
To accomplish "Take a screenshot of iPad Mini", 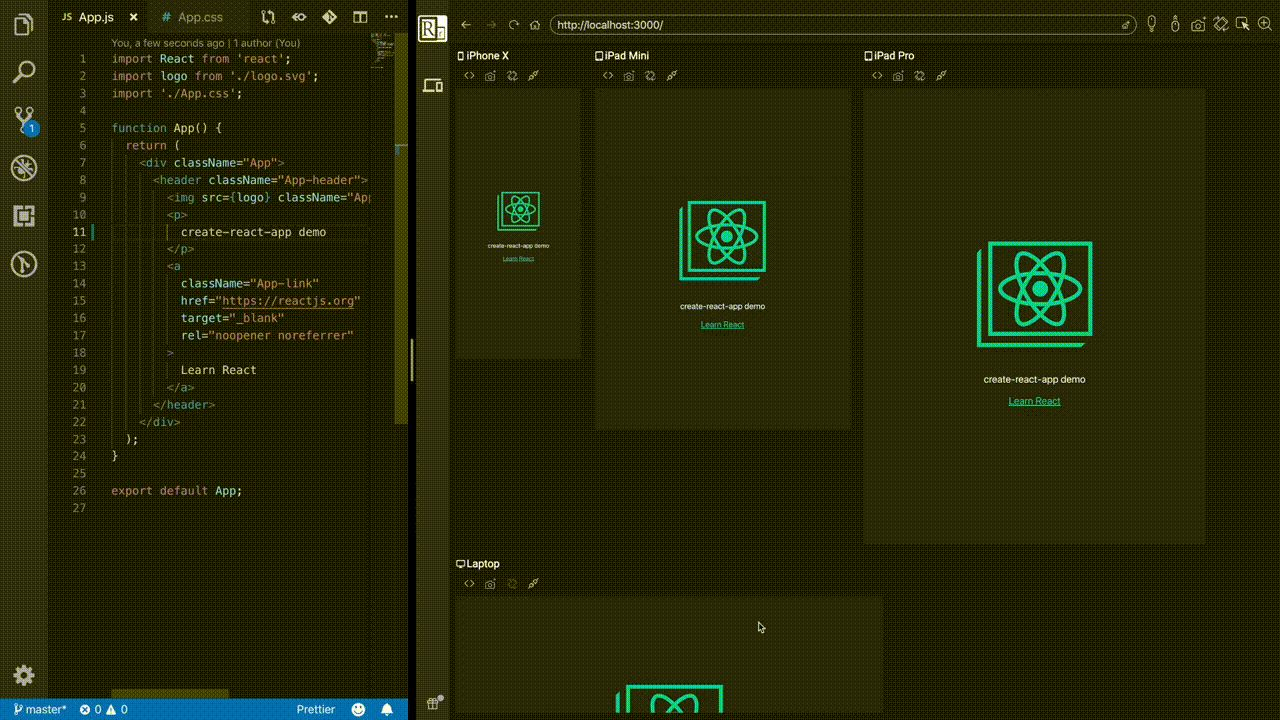I will click(x=628, y=76).
